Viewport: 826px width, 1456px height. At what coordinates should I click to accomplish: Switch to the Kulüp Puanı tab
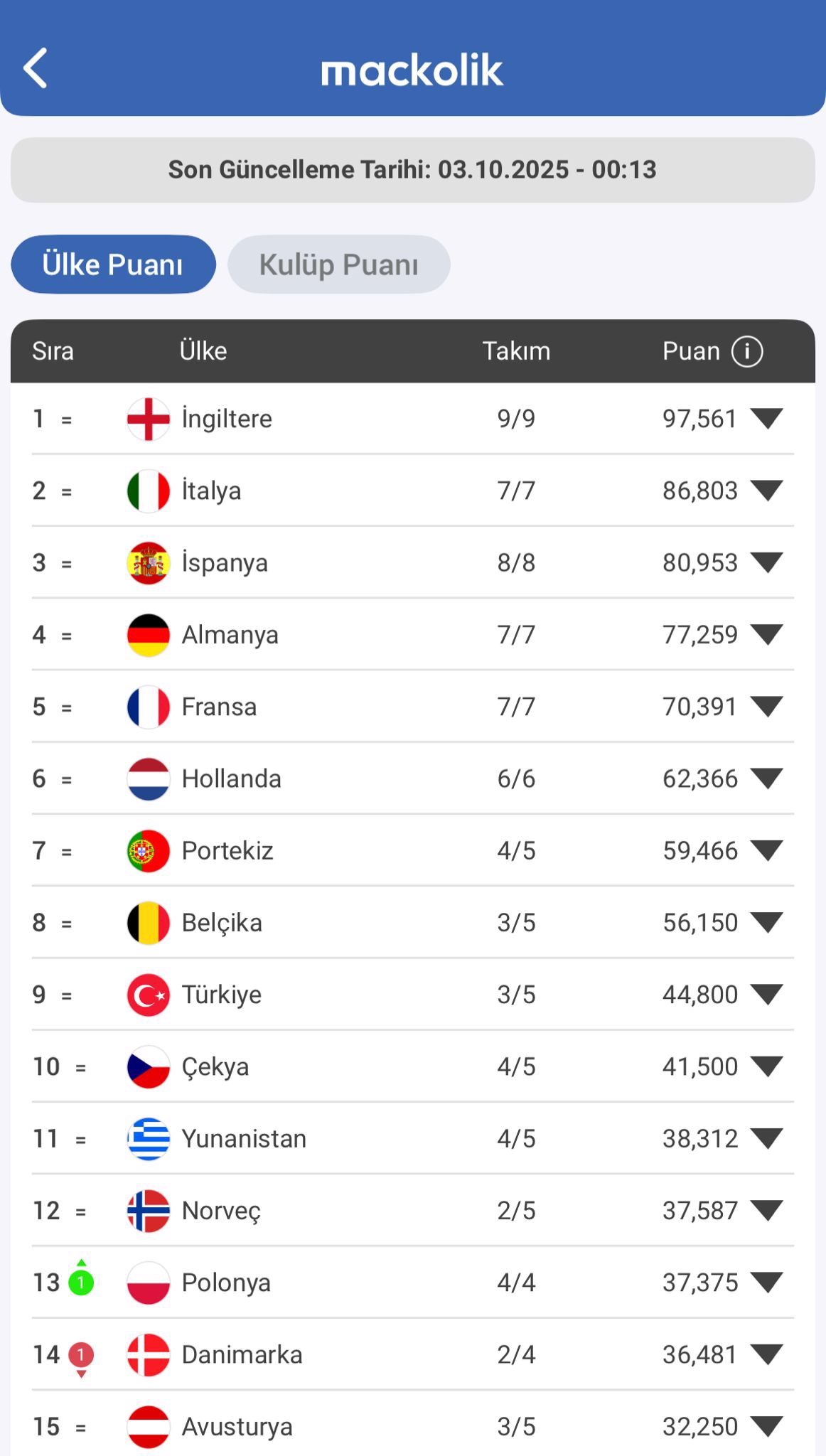(x=338, y=264)
